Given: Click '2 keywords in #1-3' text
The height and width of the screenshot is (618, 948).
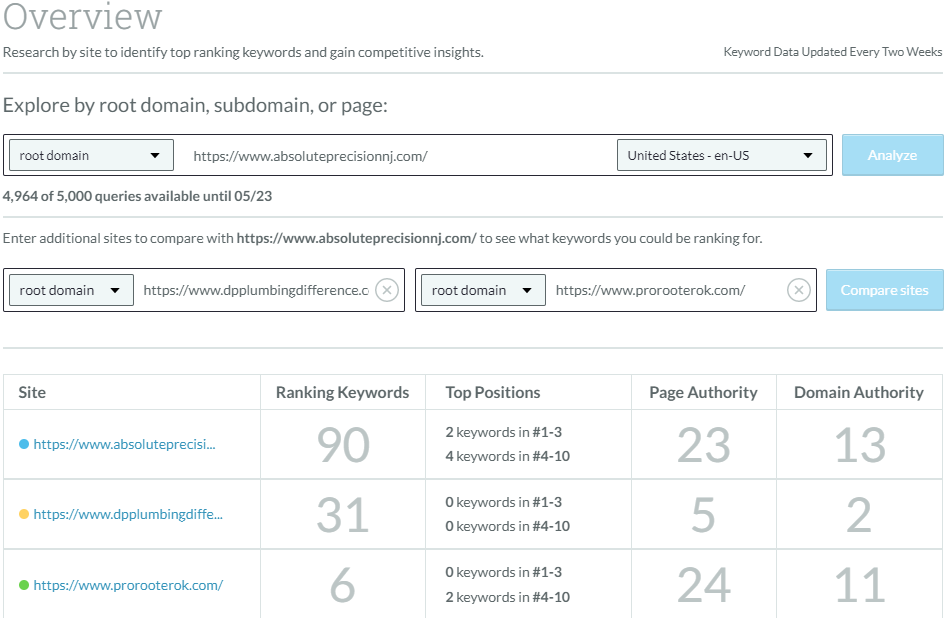Looking at the screenshot, I should coord(504,432).
